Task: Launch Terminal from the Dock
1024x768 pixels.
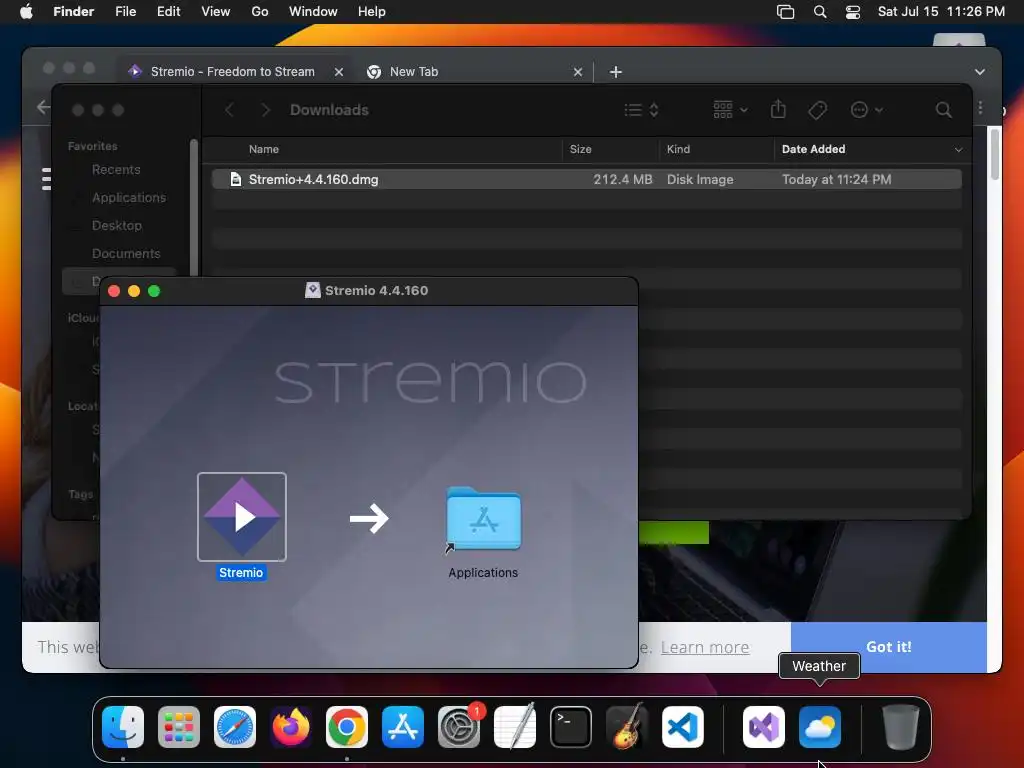Action: [571, 726]
